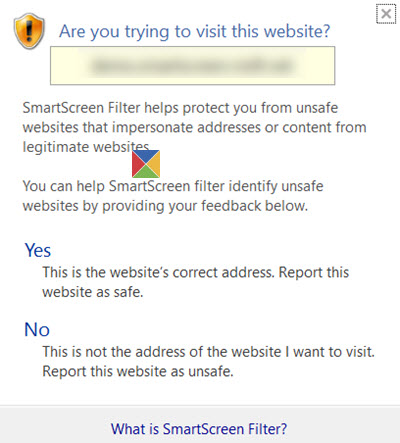Viewport: 400px width, 443px height.
Task: Select the blurred website address box
Action: coord(193,66)
